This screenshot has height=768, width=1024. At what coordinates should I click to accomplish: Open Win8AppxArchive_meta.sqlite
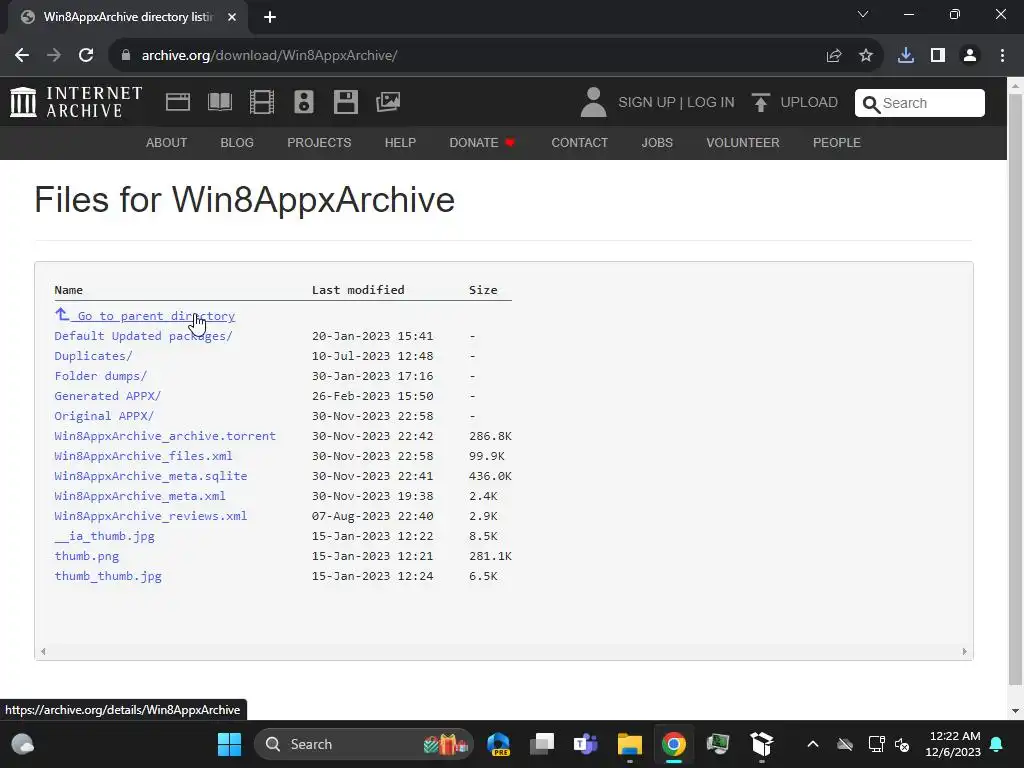(151, 476)
